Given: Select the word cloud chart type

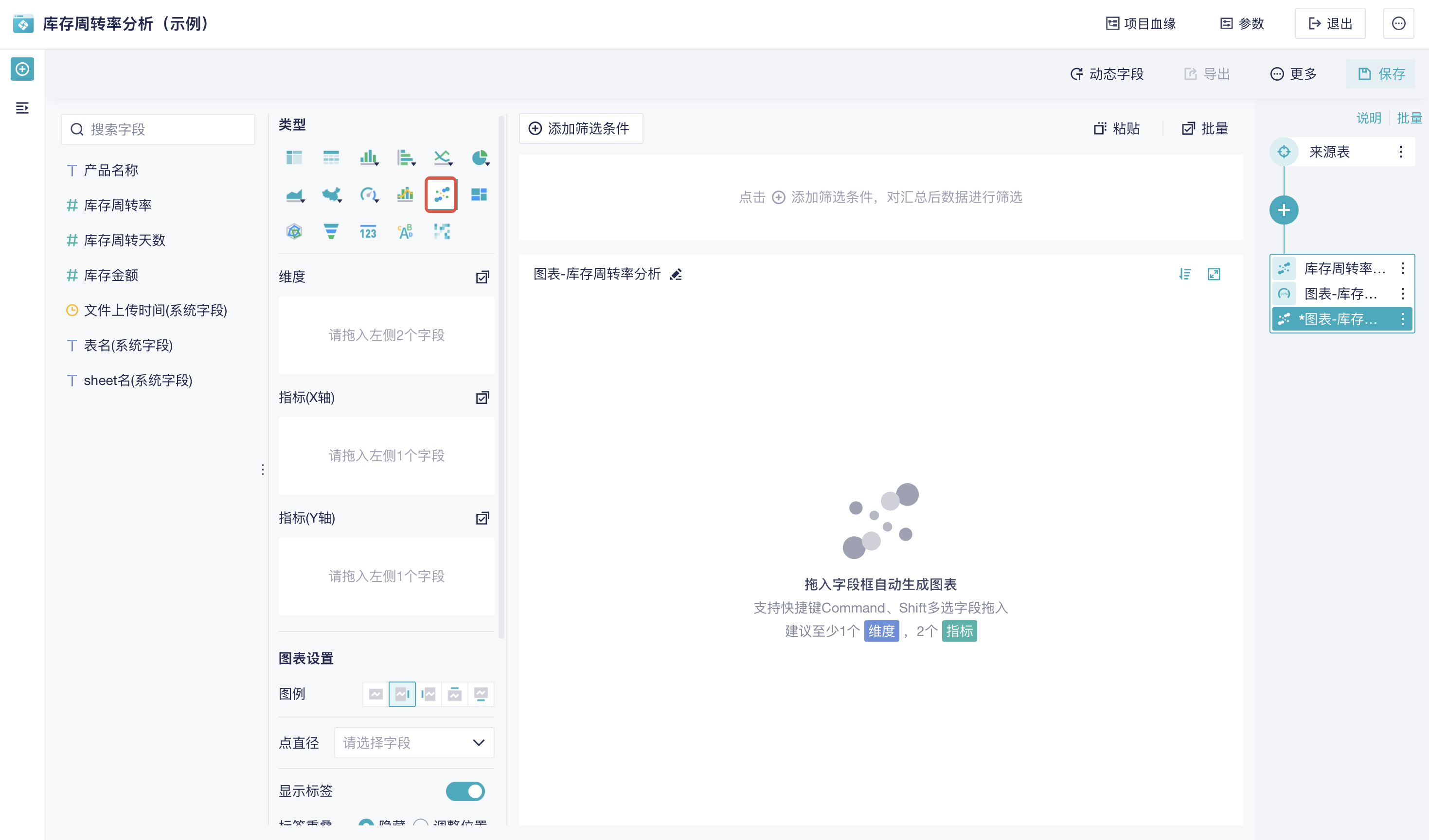Looking at the screenshot, I should tap(405, 231).
